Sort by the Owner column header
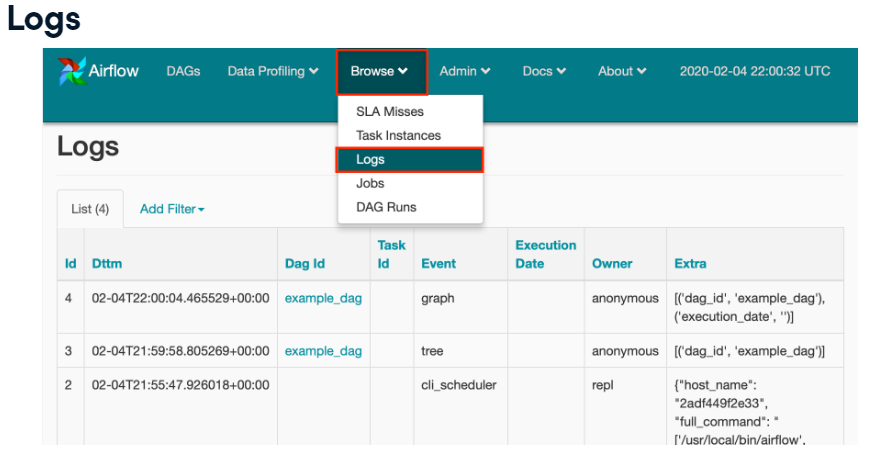This screenshot has width=873, height=458. pyautogui.click(x=612, y=264)
